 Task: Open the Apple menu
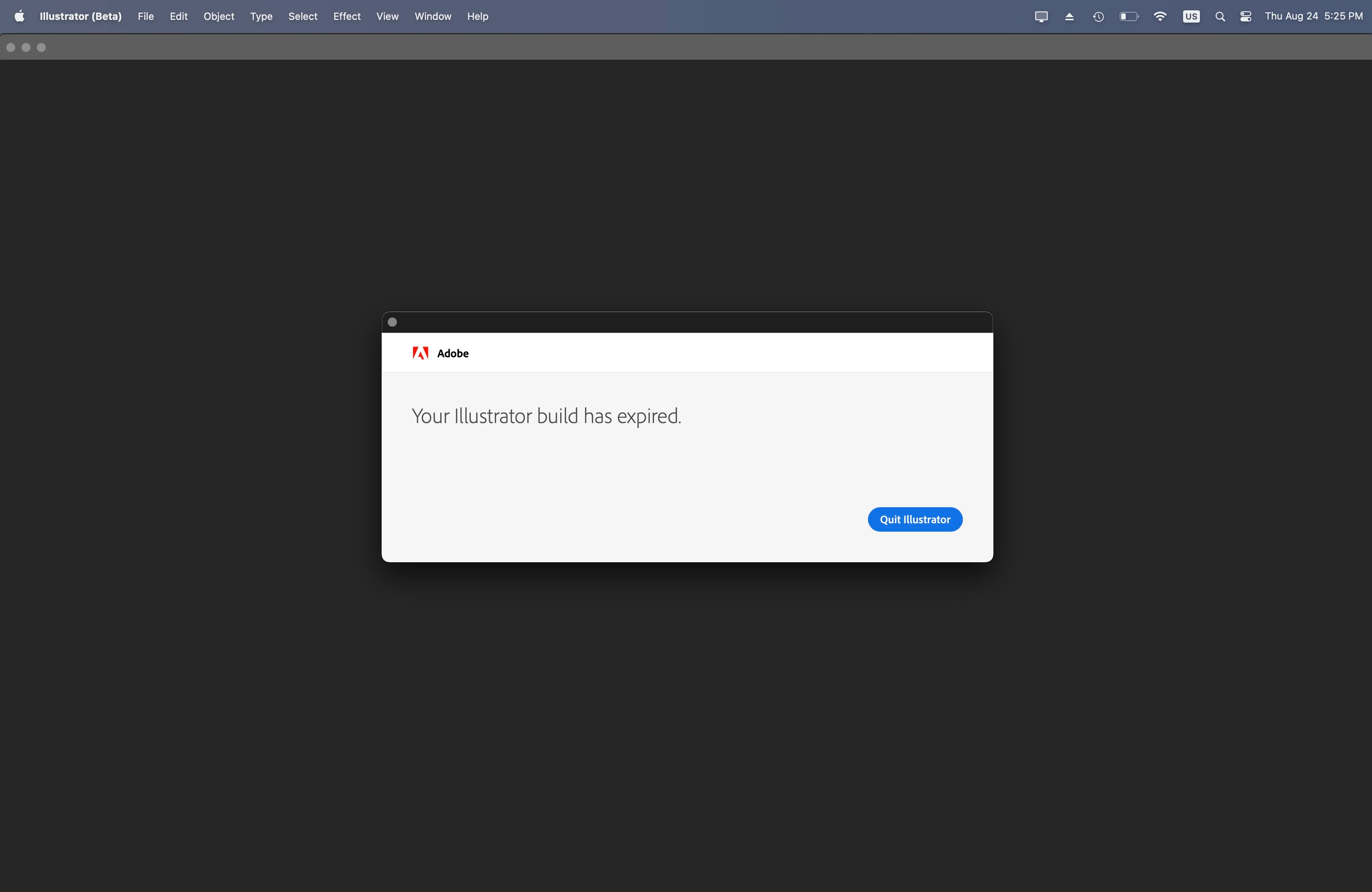(x=19, y=16)
